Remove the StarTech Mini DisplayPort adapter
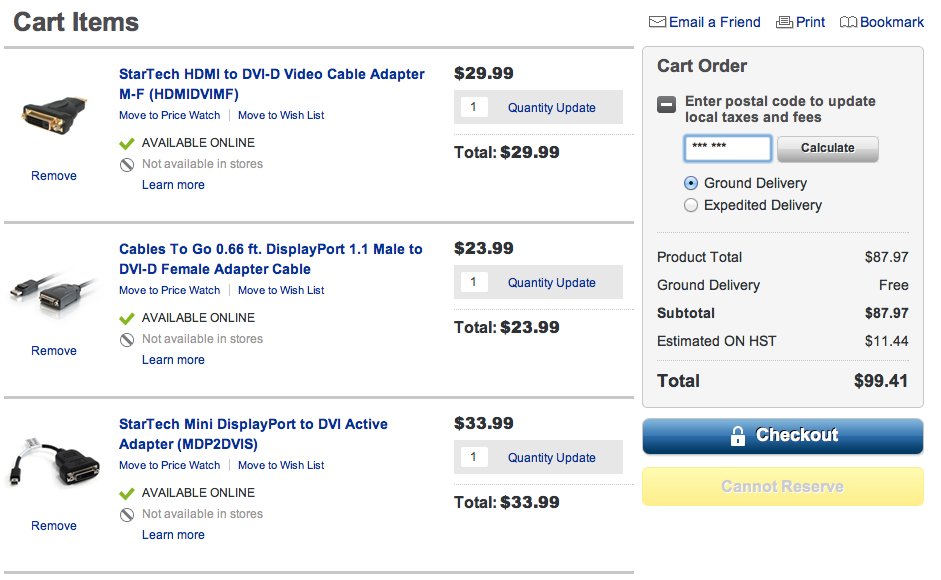This screenshot has width=941, height=580. [54, 526]
